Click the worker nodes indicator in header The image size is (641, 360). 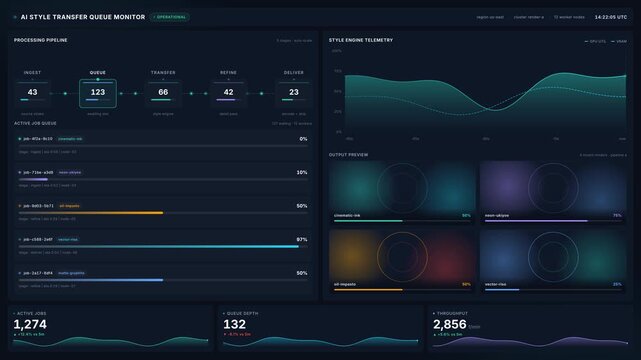tap(569, 17)
